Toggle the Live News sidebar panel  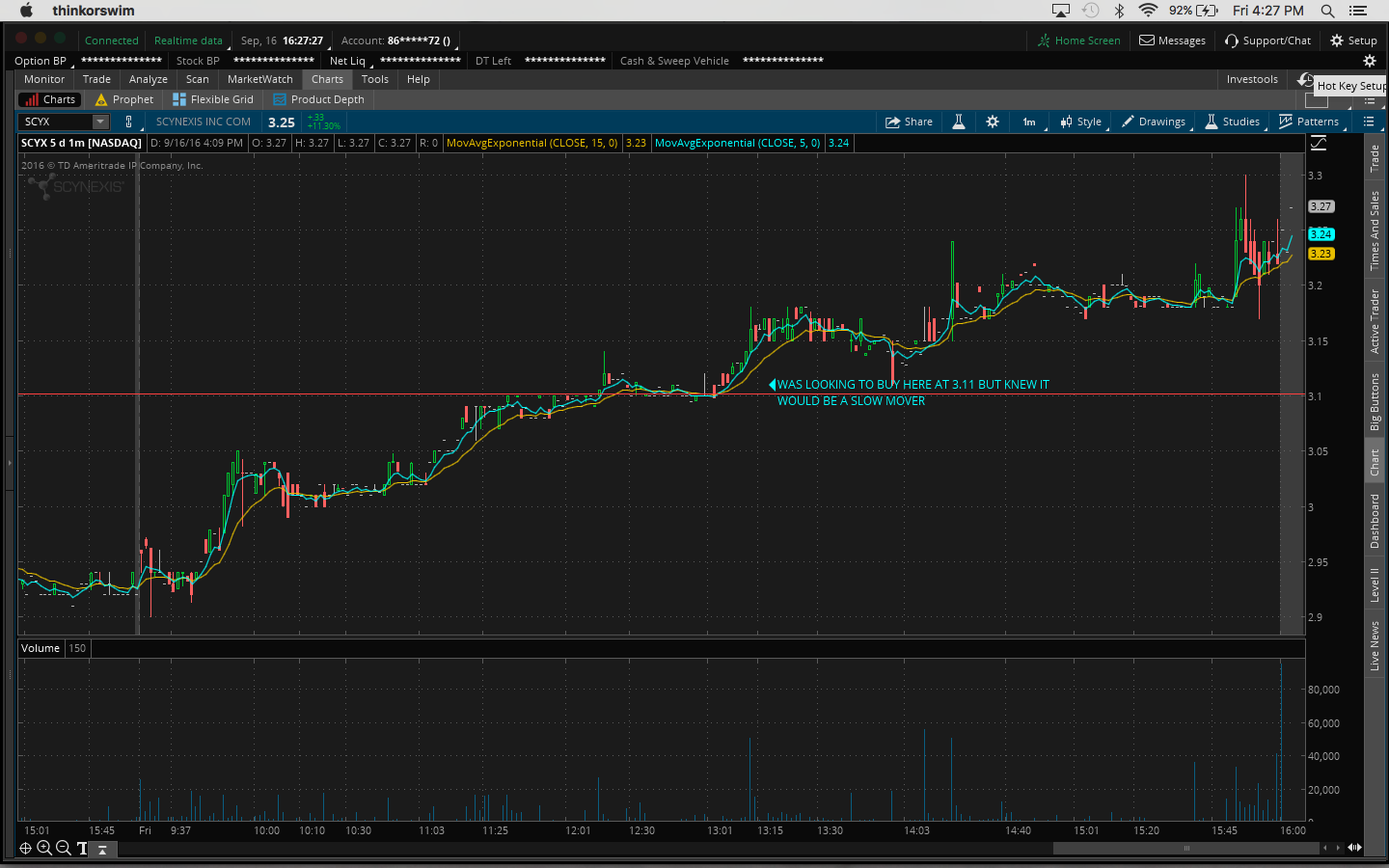point(1375,645)
